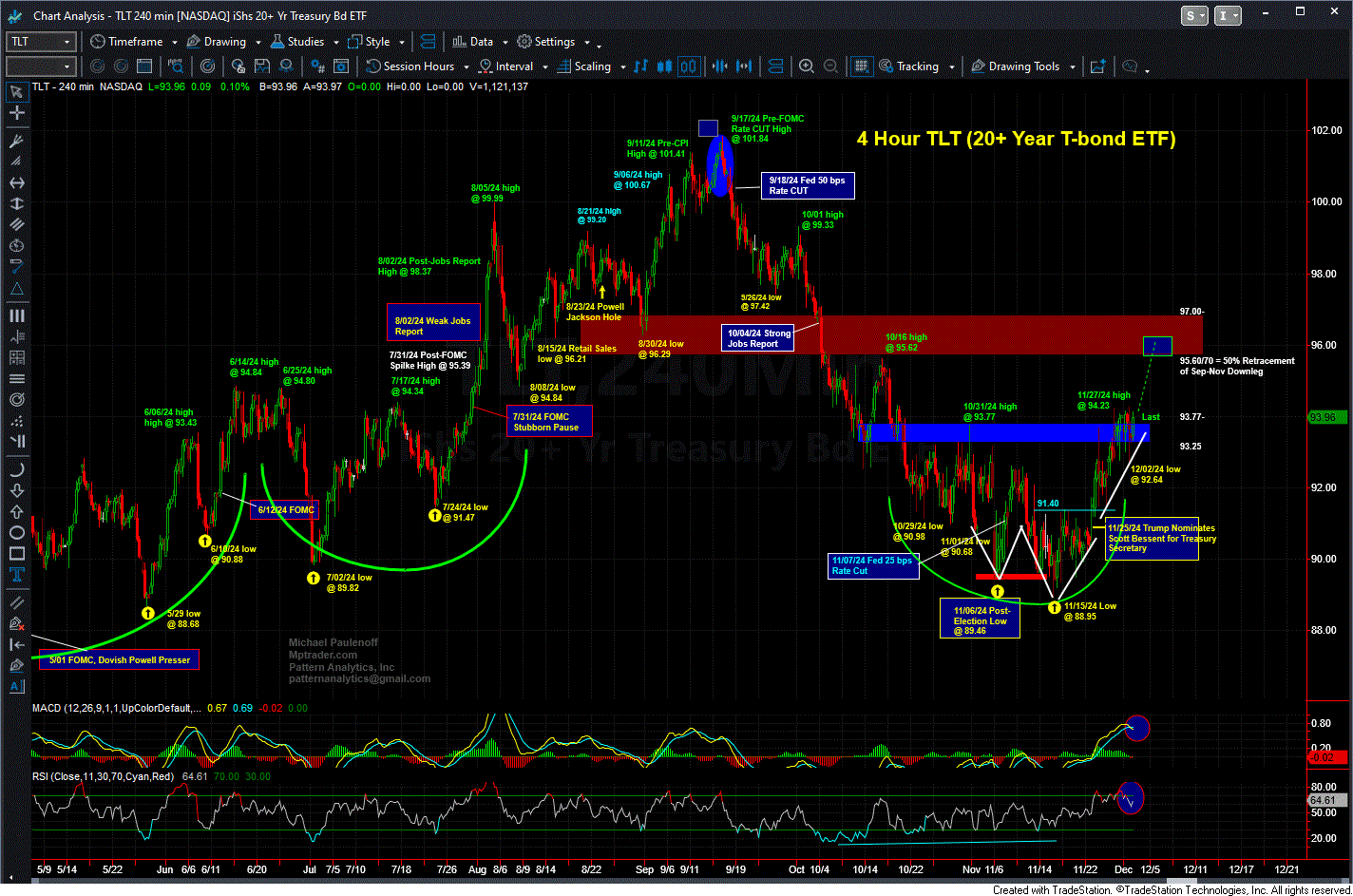Select the down arrow drawing tool
This screenshot has width=1353, height=896.
coord(17,491)
